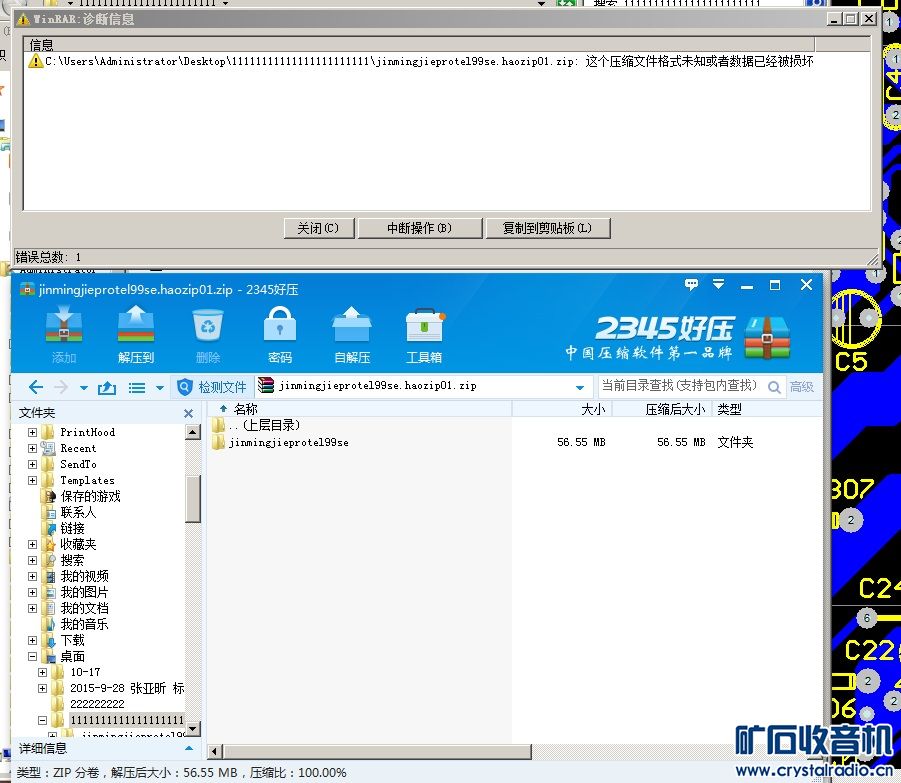The width and height of the screenshot is (901, 783).
Task: Sort by the 名称 column header
Action: point(359,409)
